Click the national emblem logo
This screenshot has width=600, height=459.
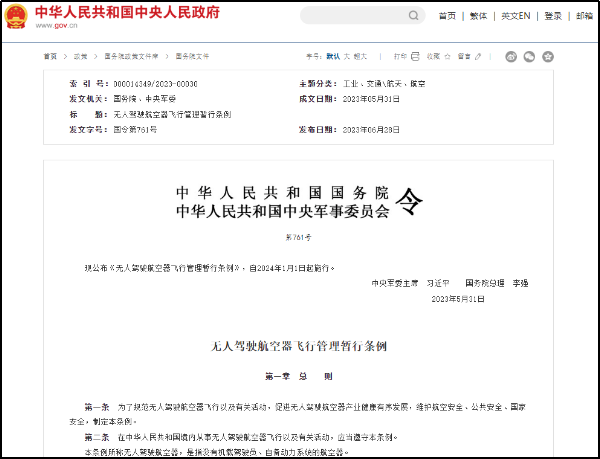pos(17,16)
